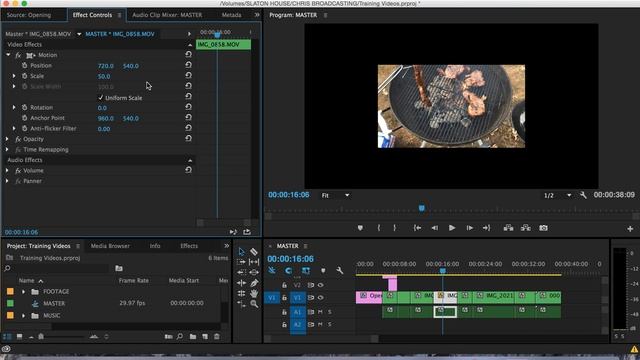
Task: Toggle V2 track output eye
Action: 321,285
